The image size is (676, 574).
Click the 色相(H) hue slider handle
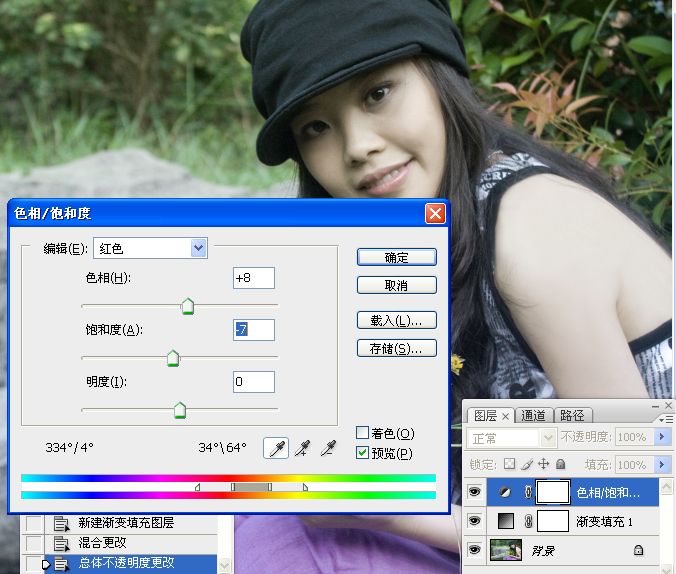click(x=188, y=306)
